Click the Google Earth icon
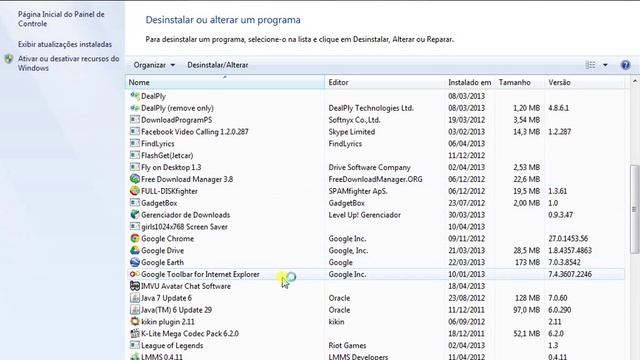 (135, 262)
